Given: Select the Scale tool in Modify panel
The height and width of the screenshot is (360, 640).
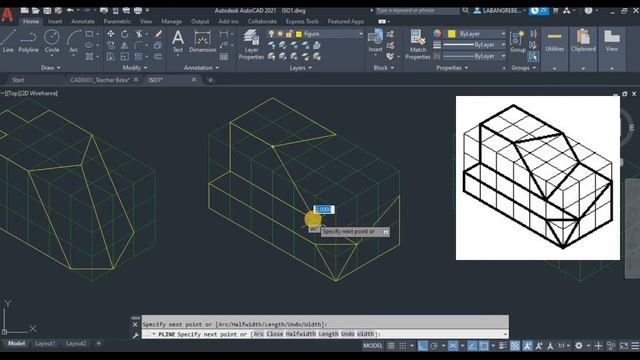Looking at the screenshot, I should (124, 57).
